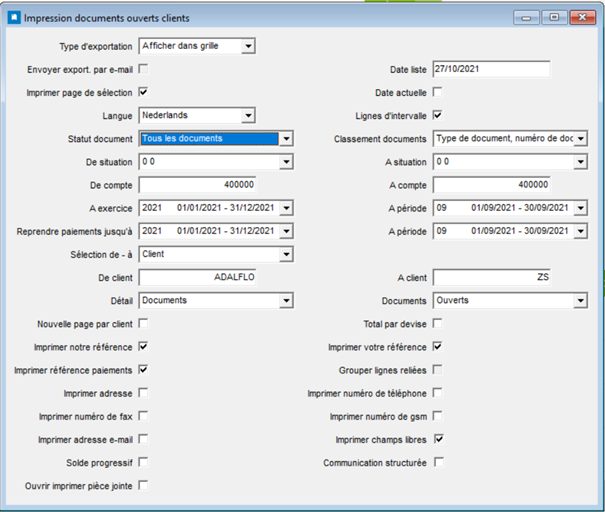Open the Documents dropdown showing Ouverts
This screenshot has width=605, height=512.
coord(580,301)
